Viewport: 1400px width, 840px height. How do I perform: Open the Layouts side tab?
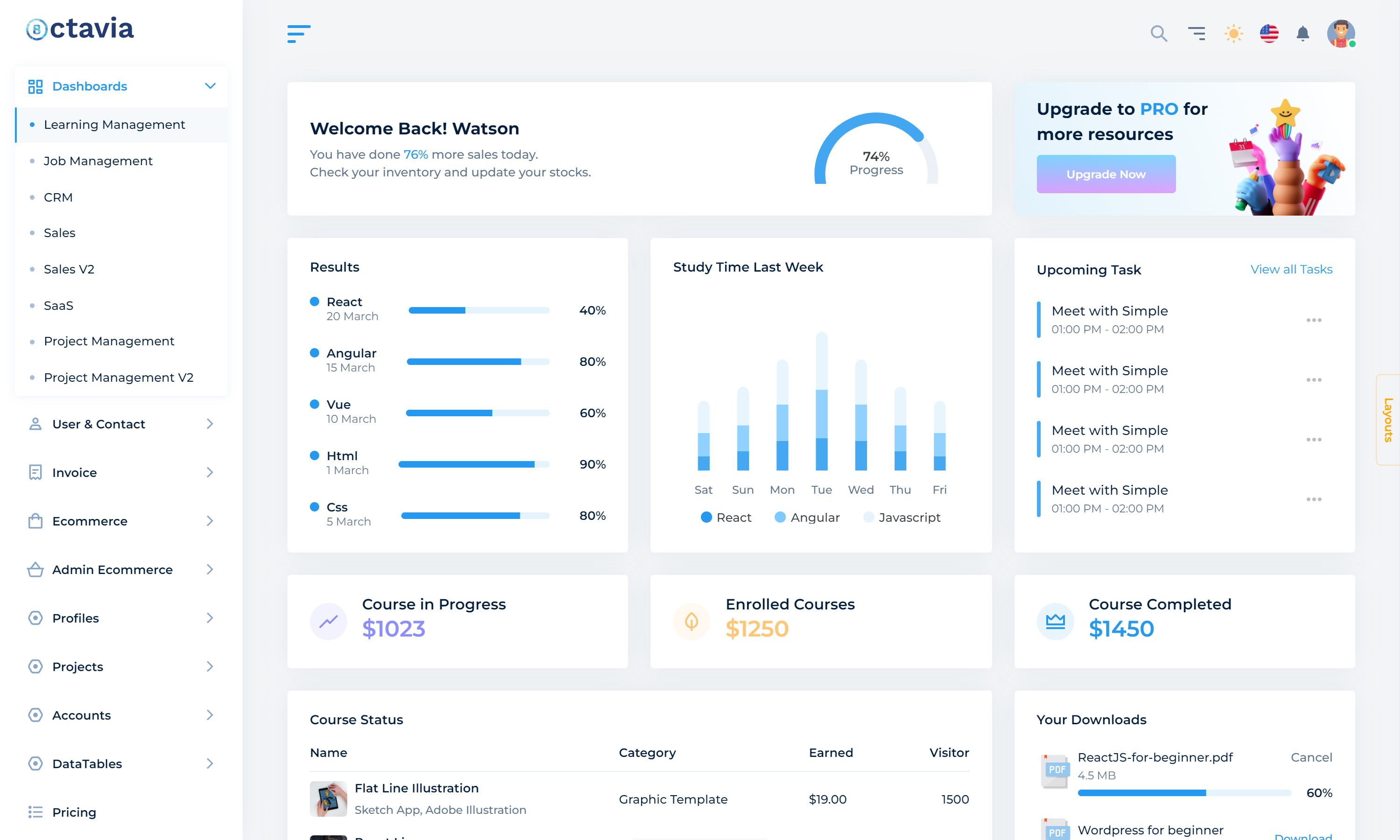(1387, 420)
